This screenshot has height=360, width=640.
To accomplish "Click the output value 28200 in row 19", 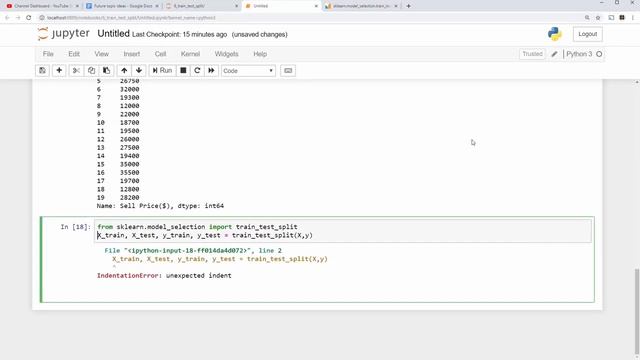I will pos(129,198).
